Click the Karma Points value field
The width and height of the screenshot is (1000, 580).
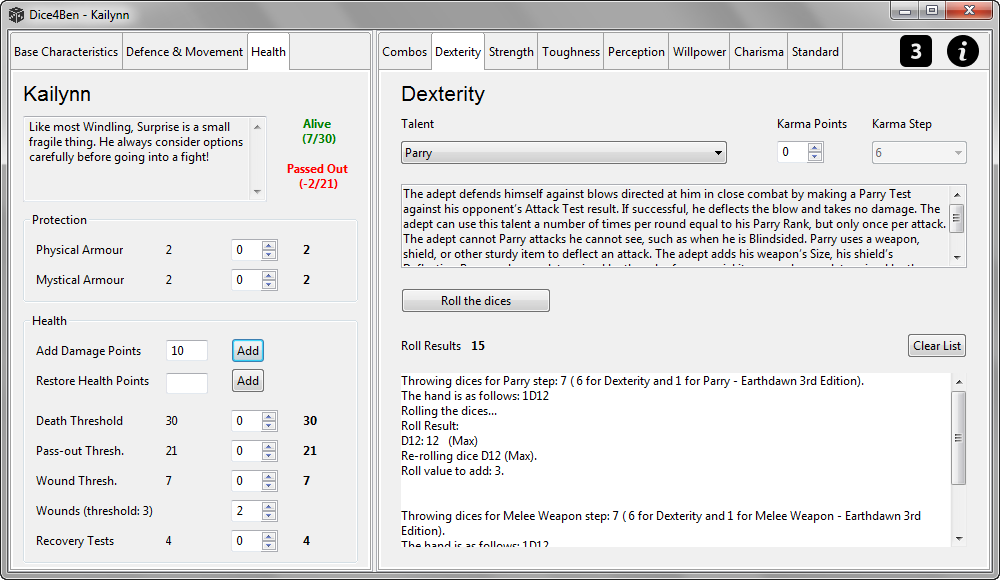point(792,152)
